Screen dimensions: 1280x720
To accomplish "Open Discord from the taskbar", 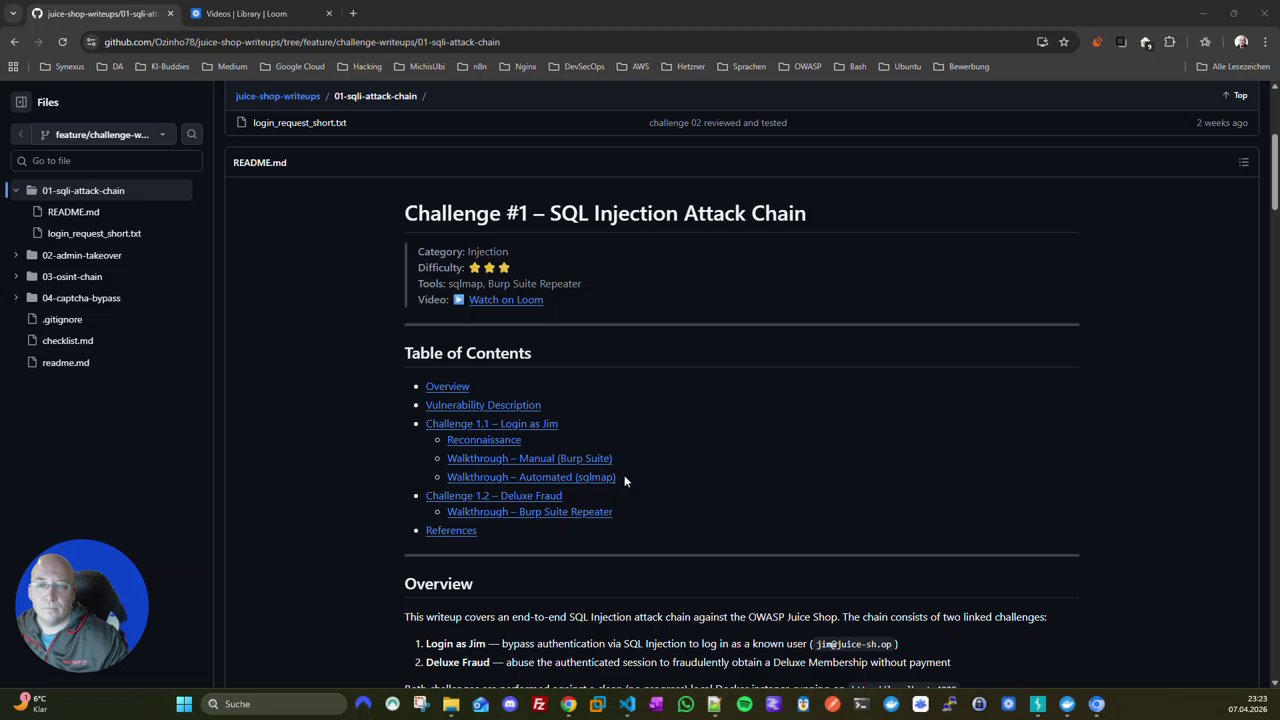I will click(510, 704).
